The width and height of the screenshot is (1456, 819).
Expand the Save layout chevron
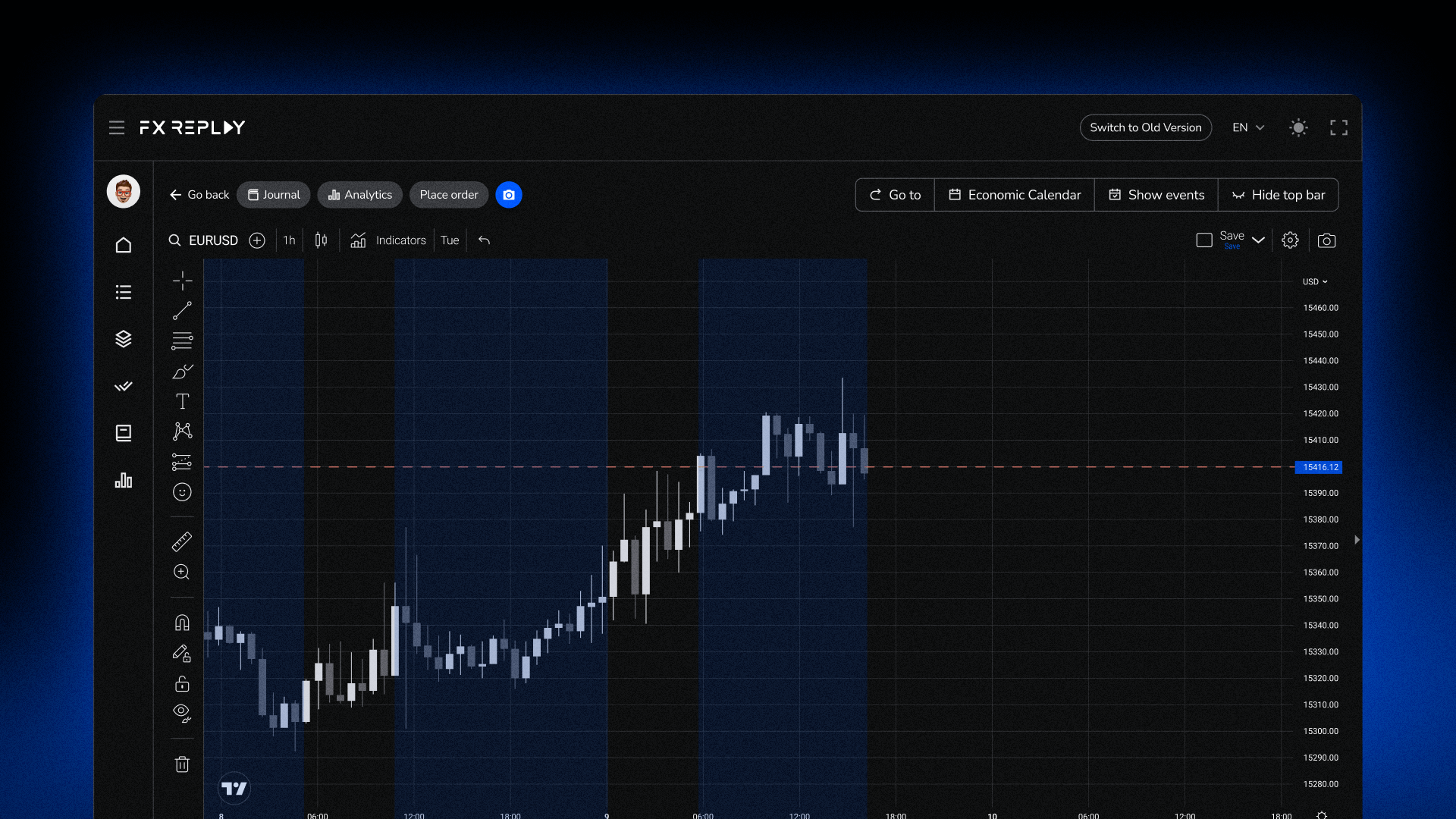(1259, 240)
